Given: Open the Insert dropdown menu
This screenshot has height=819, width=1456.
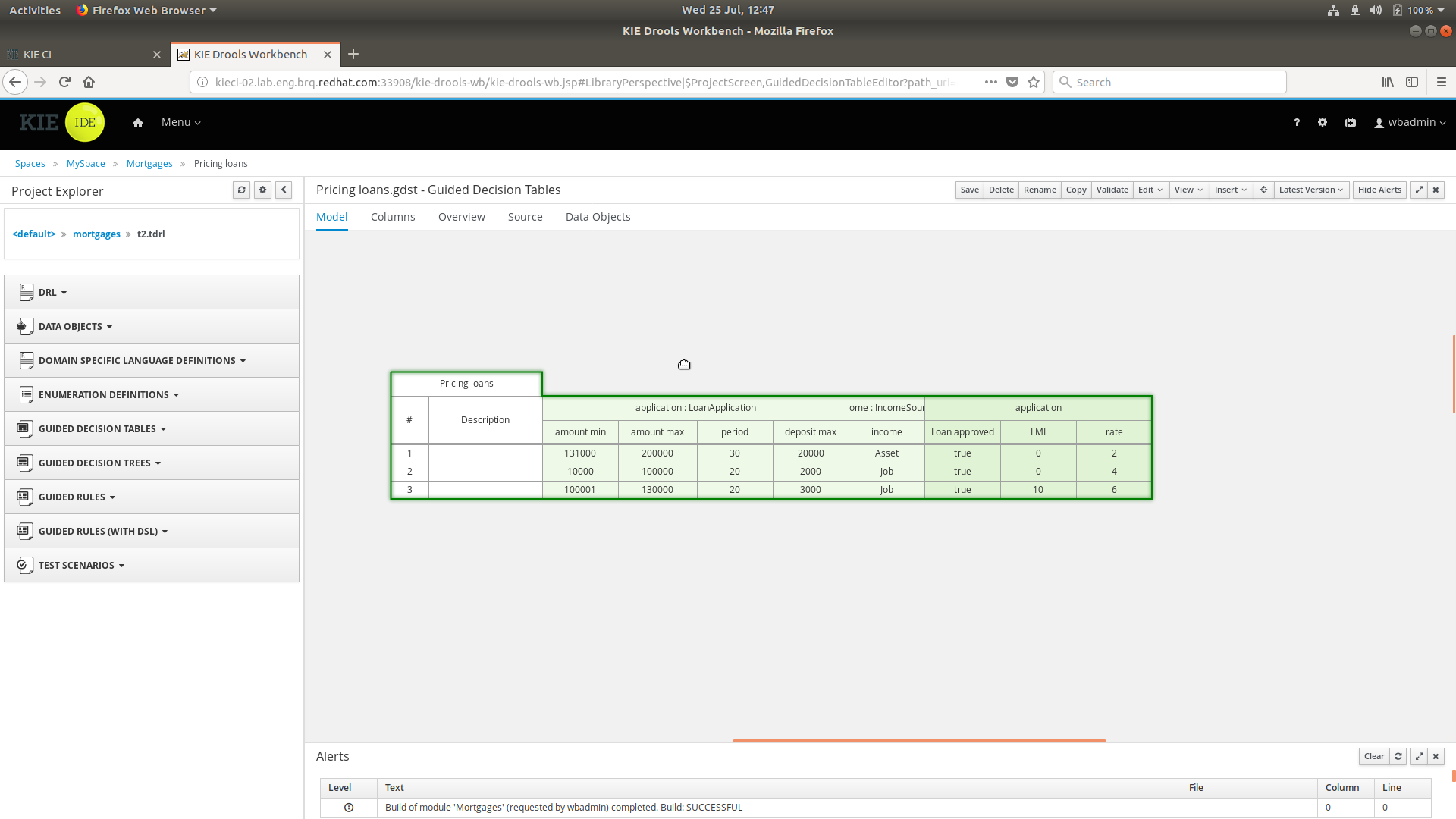Looking at the screenshot, I should click(1229, 190).
